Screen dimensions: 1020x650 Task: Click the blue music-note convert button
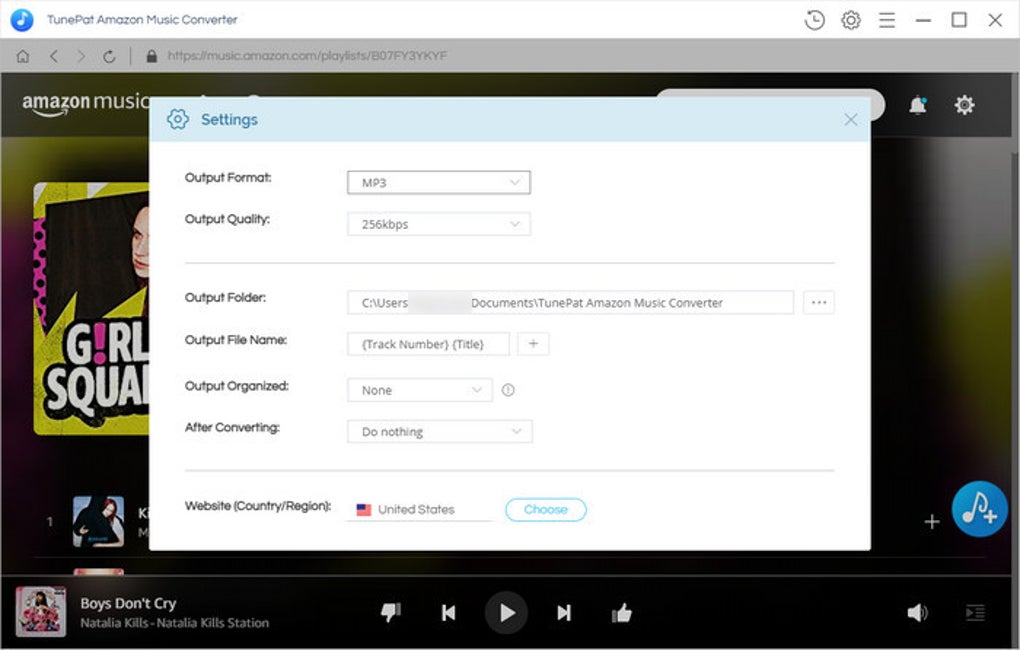tap(979, 509)
